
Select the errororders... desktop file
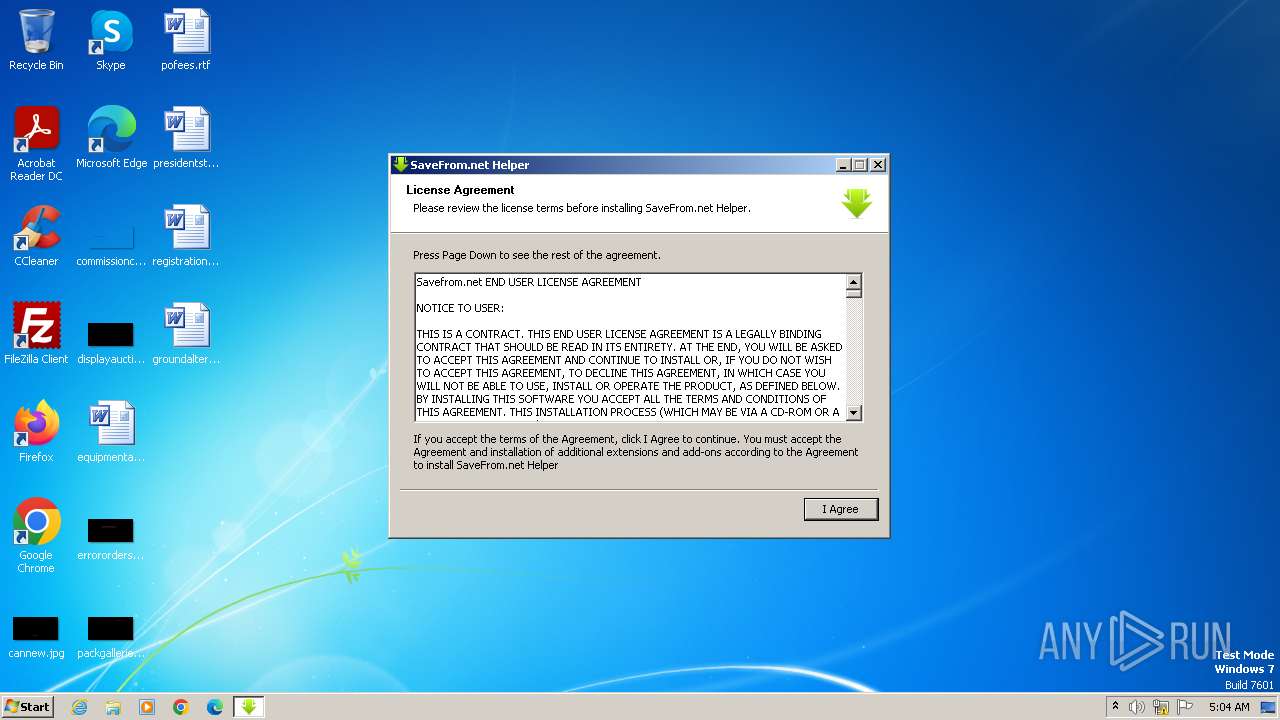[111, 538]
